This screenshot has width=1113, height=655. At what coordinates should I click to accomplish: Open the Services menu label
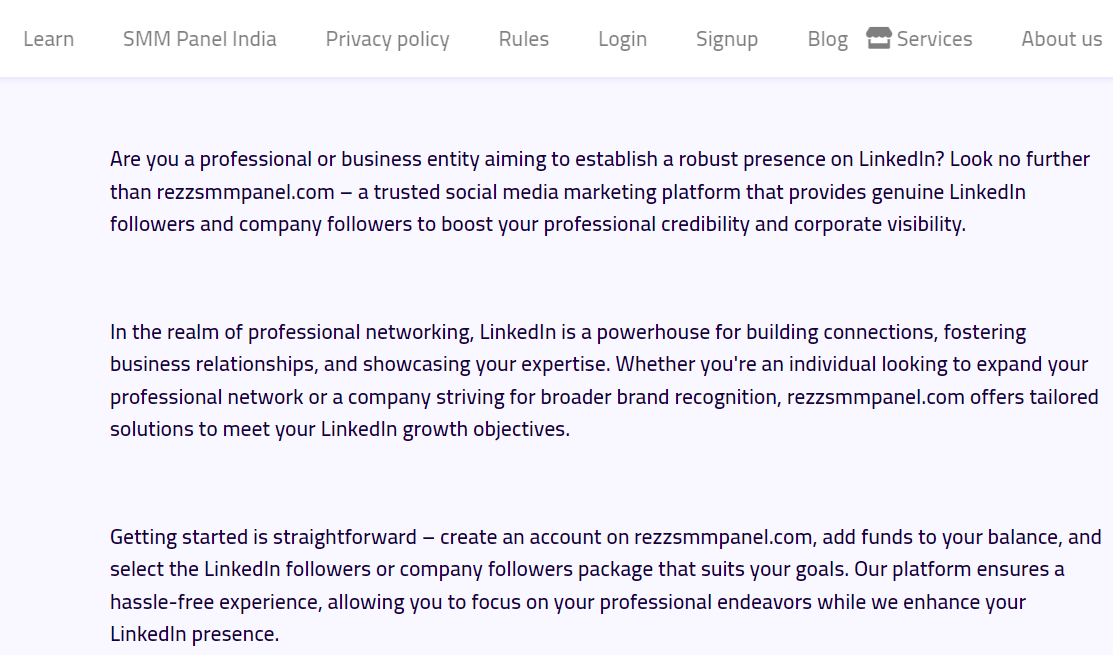coord(934,39)
